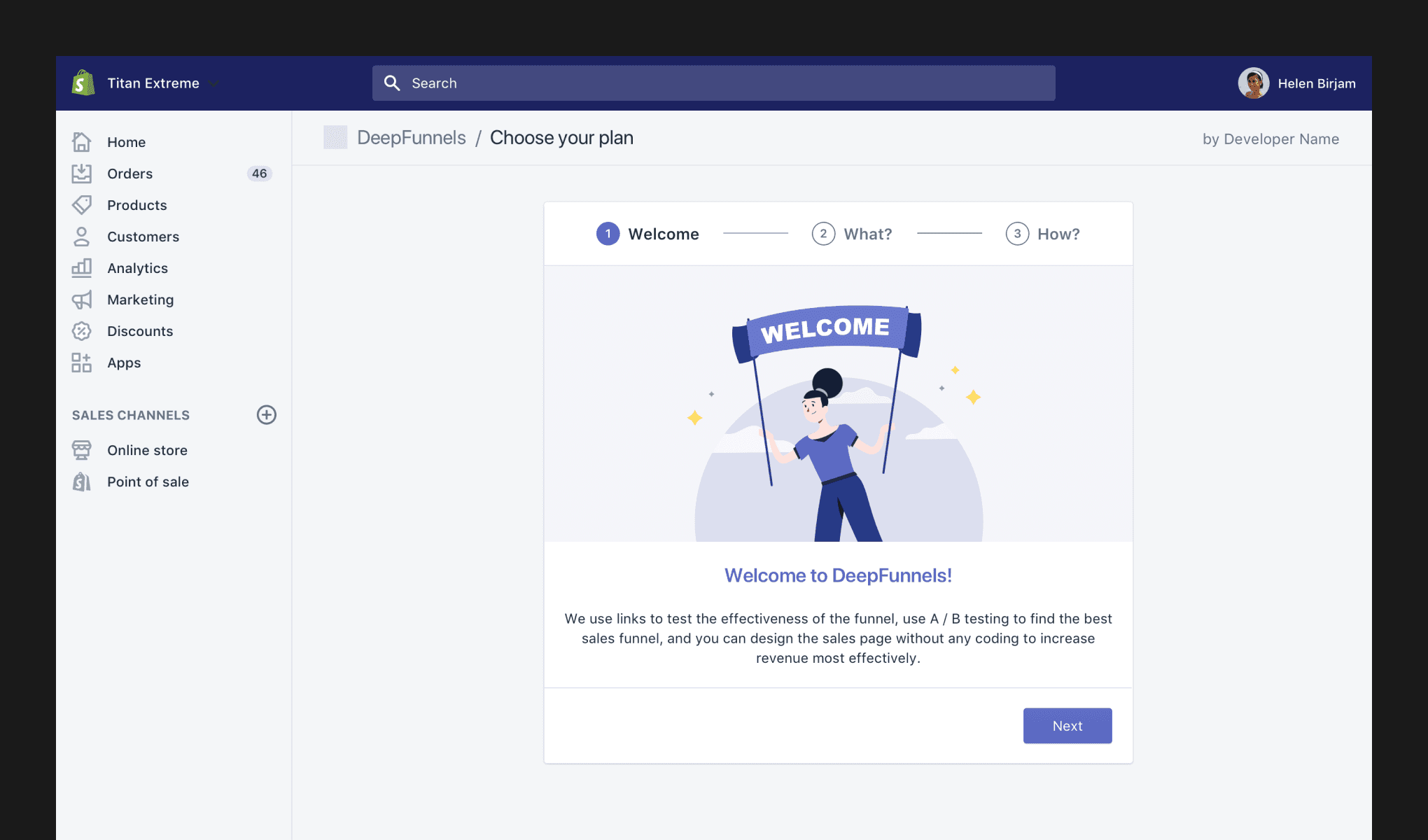
Task: Follow the DeepFunnels breadcrumb link
Action: point(411,138)
